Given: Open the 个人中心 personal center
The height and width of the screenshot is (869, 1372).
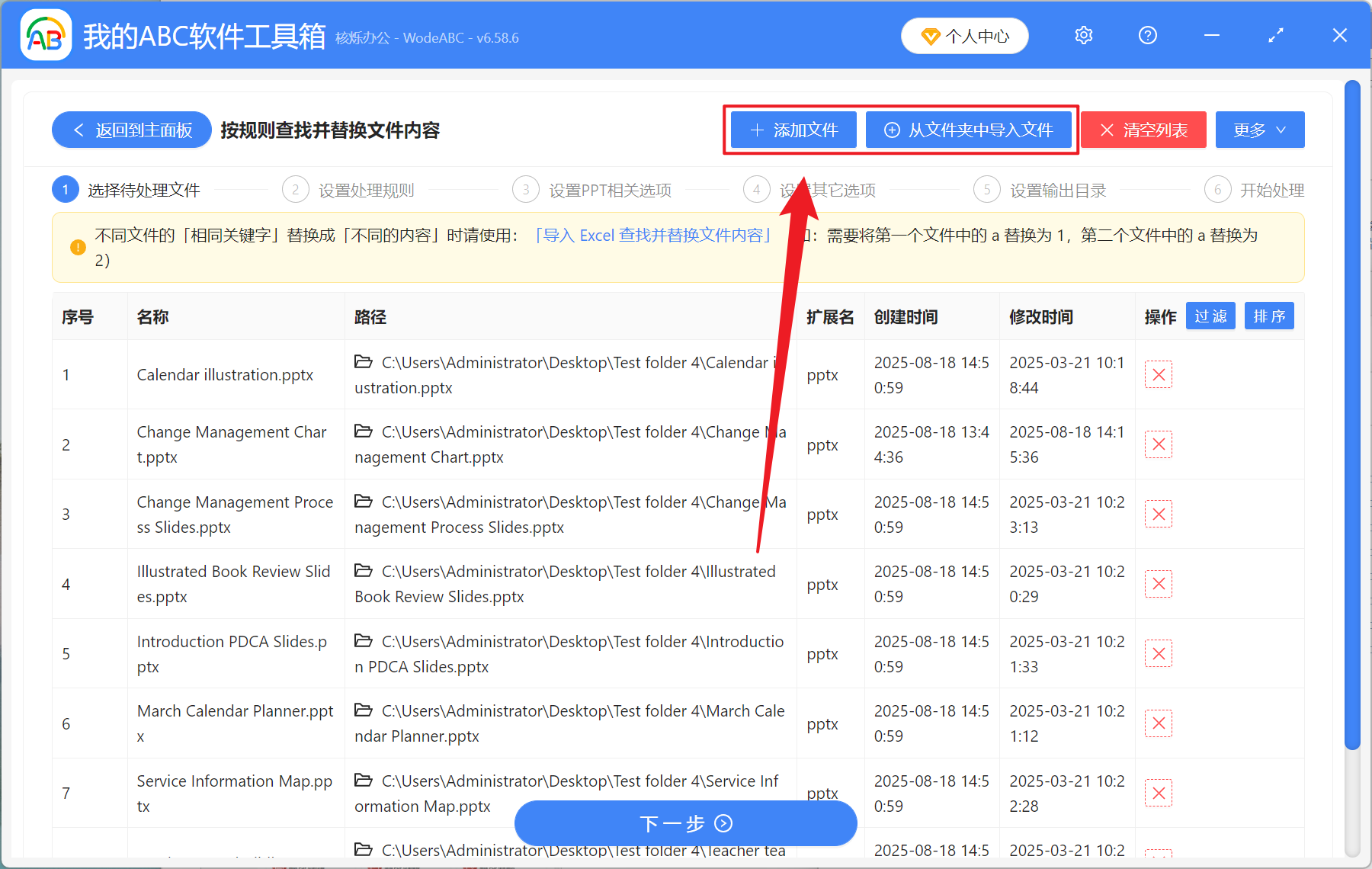Looking at the screenshot, I should pos(964,35).
